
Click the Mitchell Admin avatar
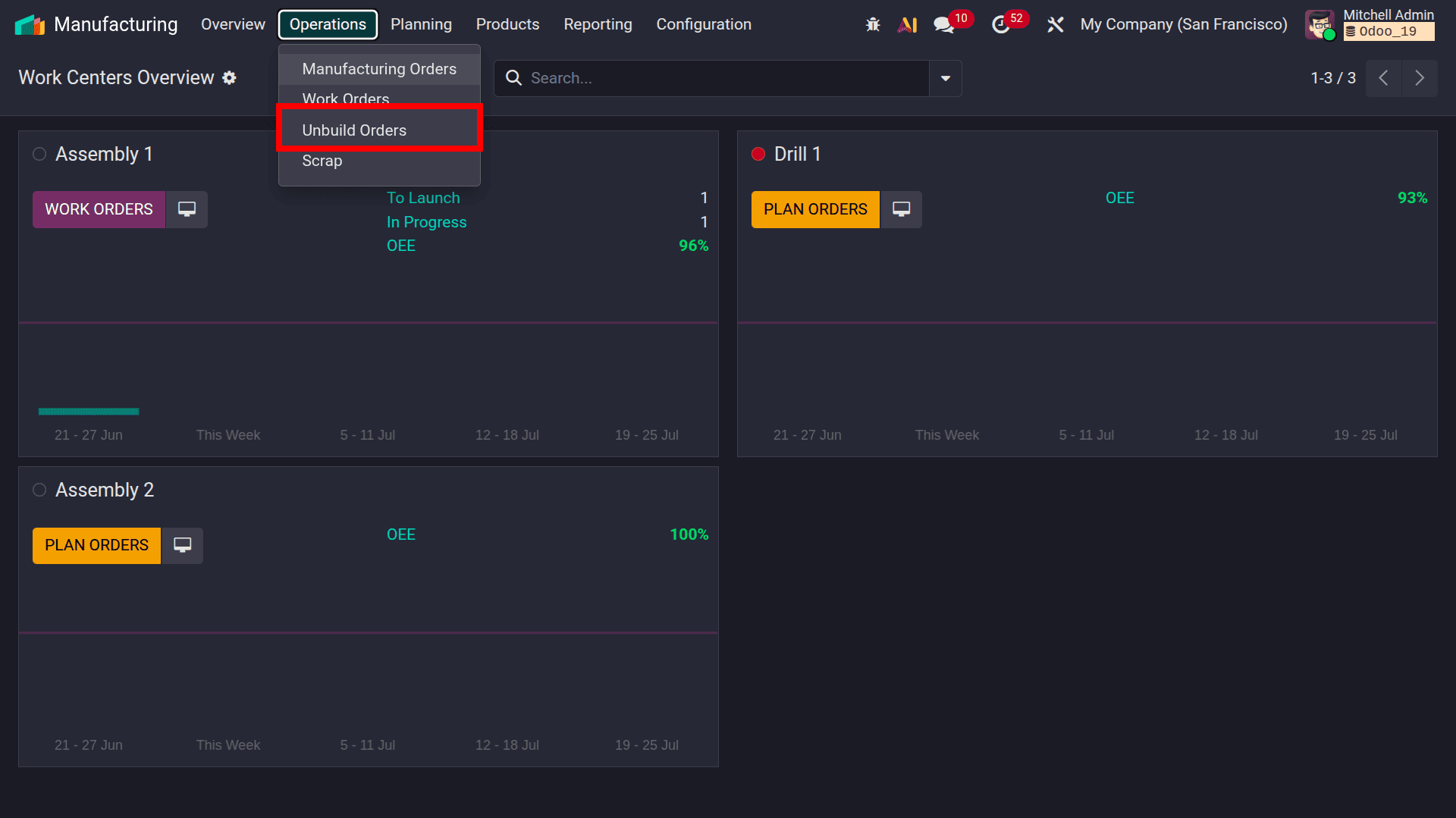point(1319,24)
